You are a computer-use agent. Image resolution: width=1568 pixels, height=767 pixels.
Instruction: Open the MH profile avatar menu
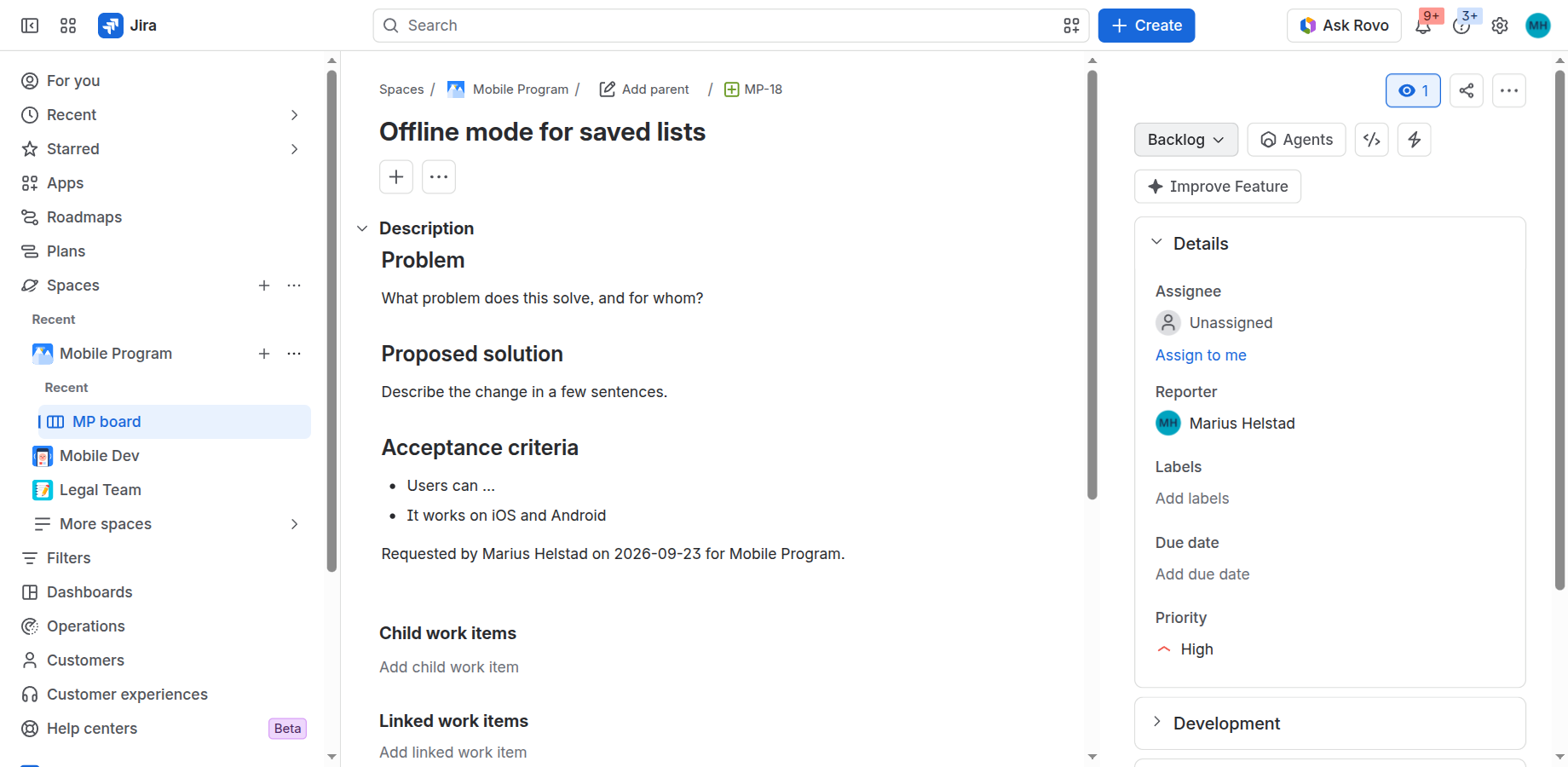pos(1538,26)
